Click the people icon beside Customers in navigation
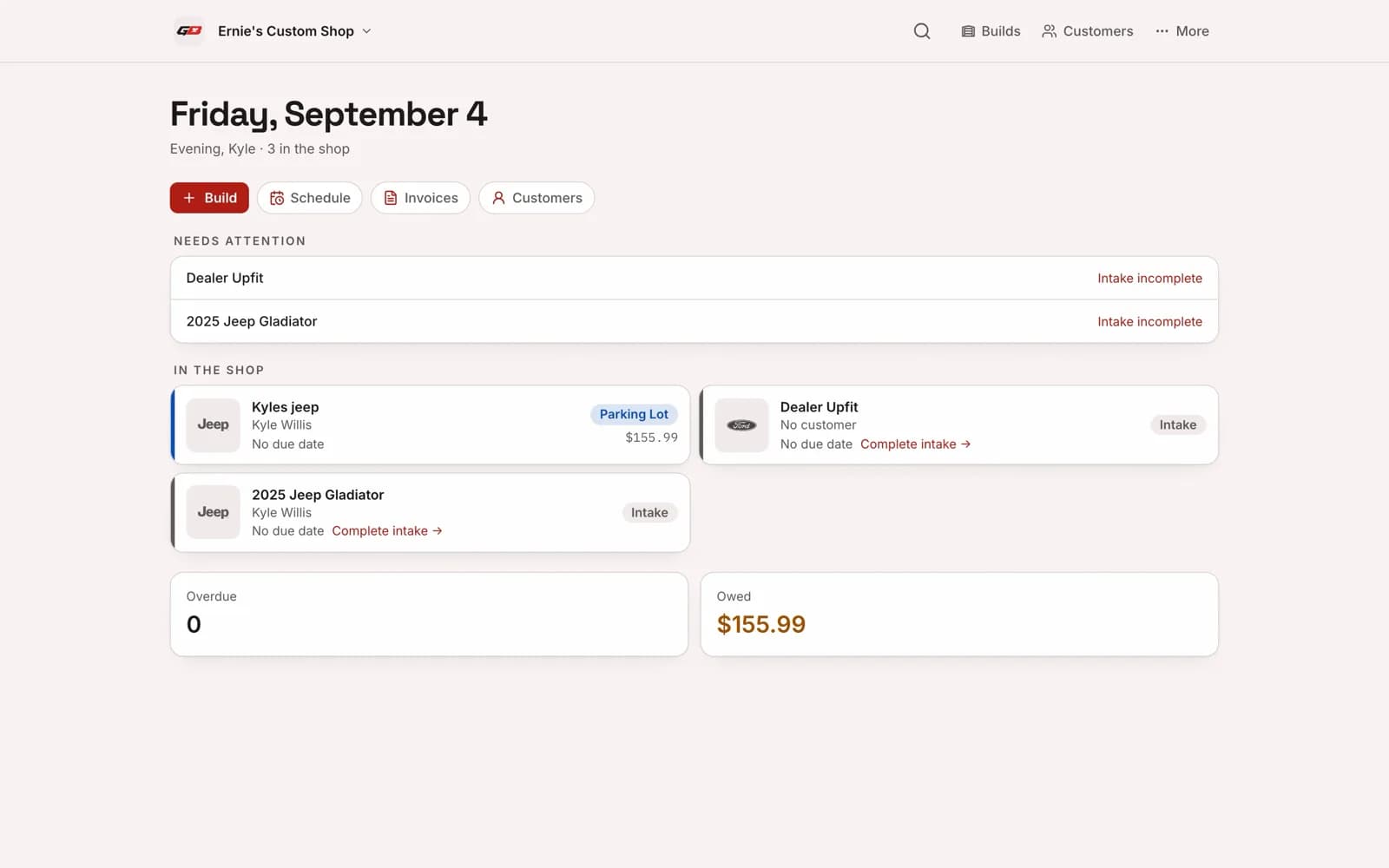Screen dimensions: 1389x868 point(1050,31)
